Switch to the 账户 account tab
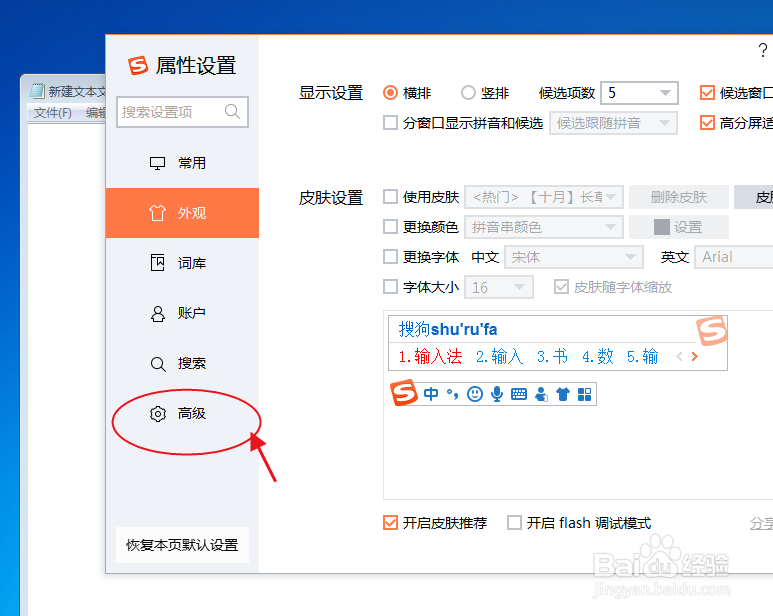 click(182, 313)
